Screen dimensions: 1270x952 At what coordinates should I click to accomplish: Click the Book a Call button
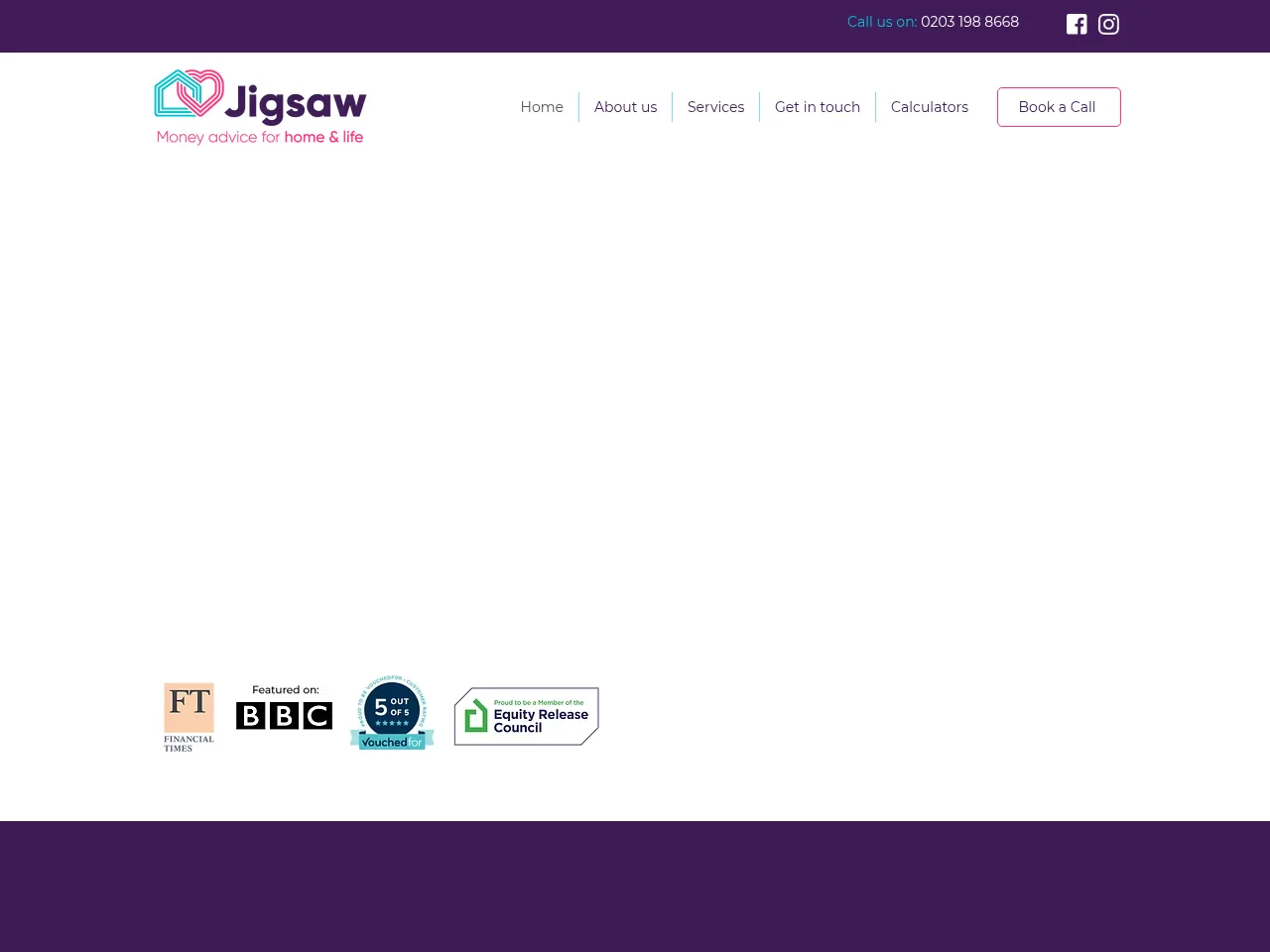click(x=1058, y=107)
